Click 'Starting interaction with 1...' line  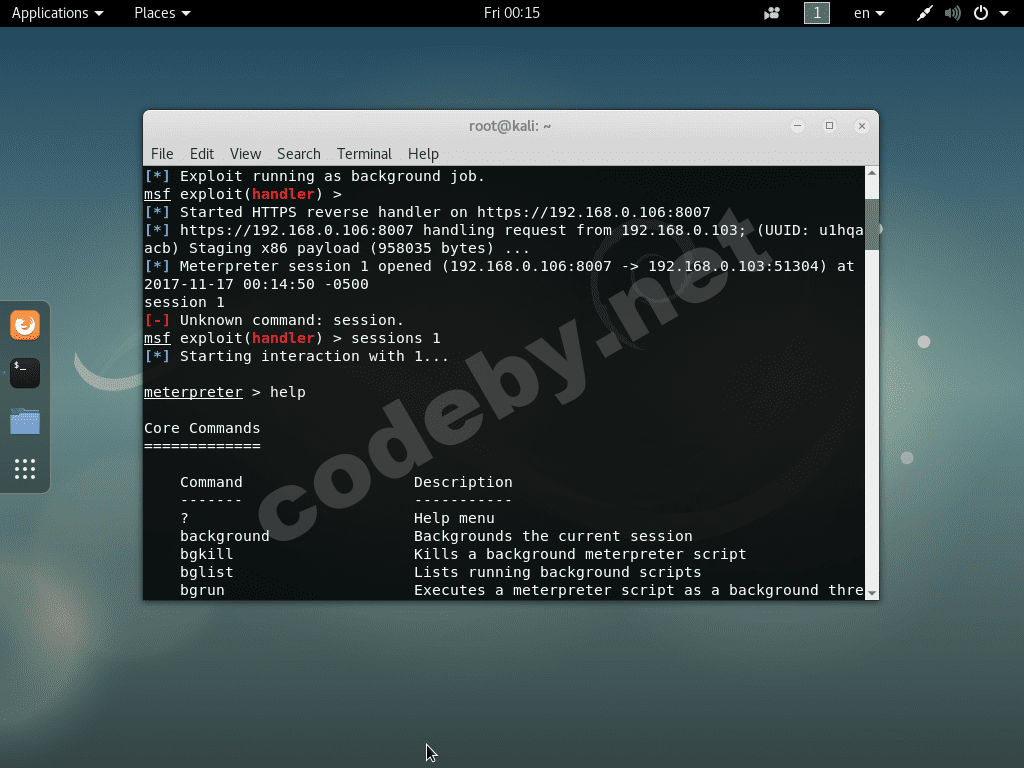pyautogui.click(x=296, y=356)
